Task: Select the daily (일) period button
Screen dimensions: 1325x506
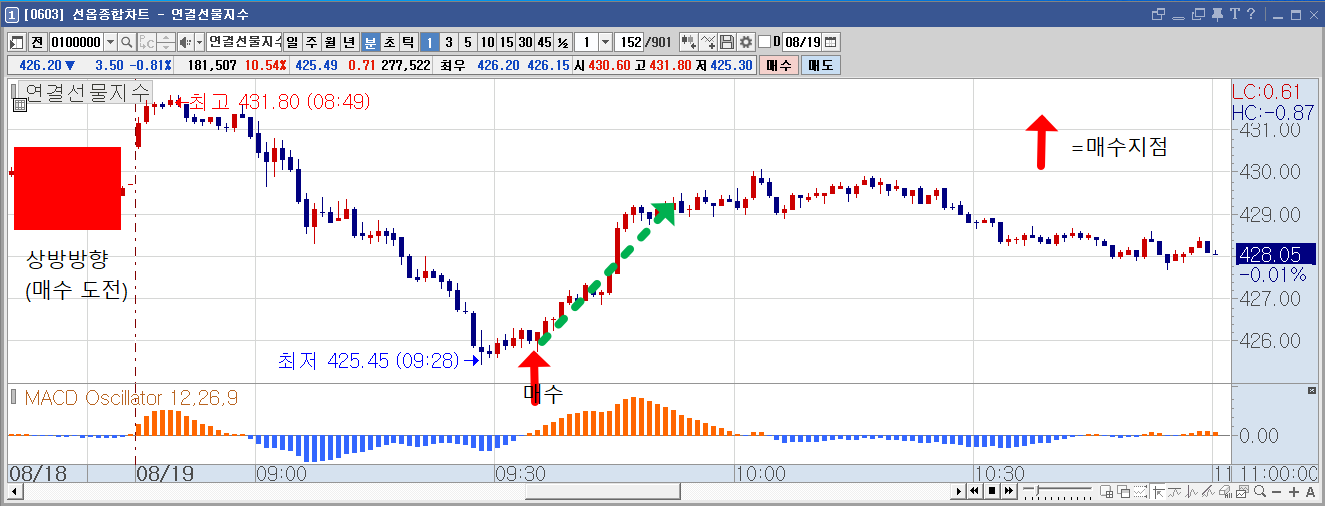Action: pyautogui.click(x=292, y=42)
